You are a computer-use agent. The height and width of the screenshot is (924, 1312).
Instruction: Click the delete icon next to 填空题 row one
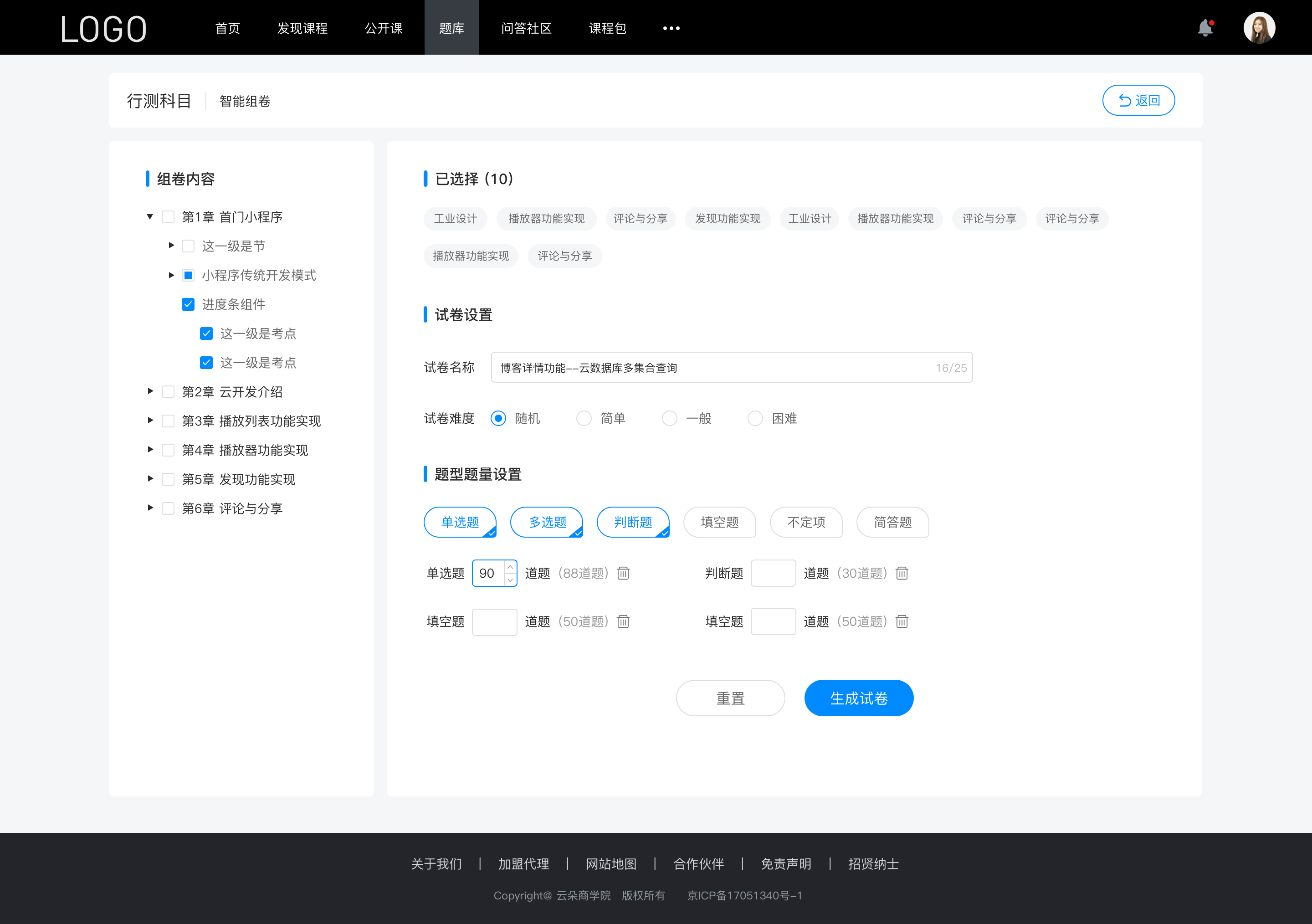point(623,622)
